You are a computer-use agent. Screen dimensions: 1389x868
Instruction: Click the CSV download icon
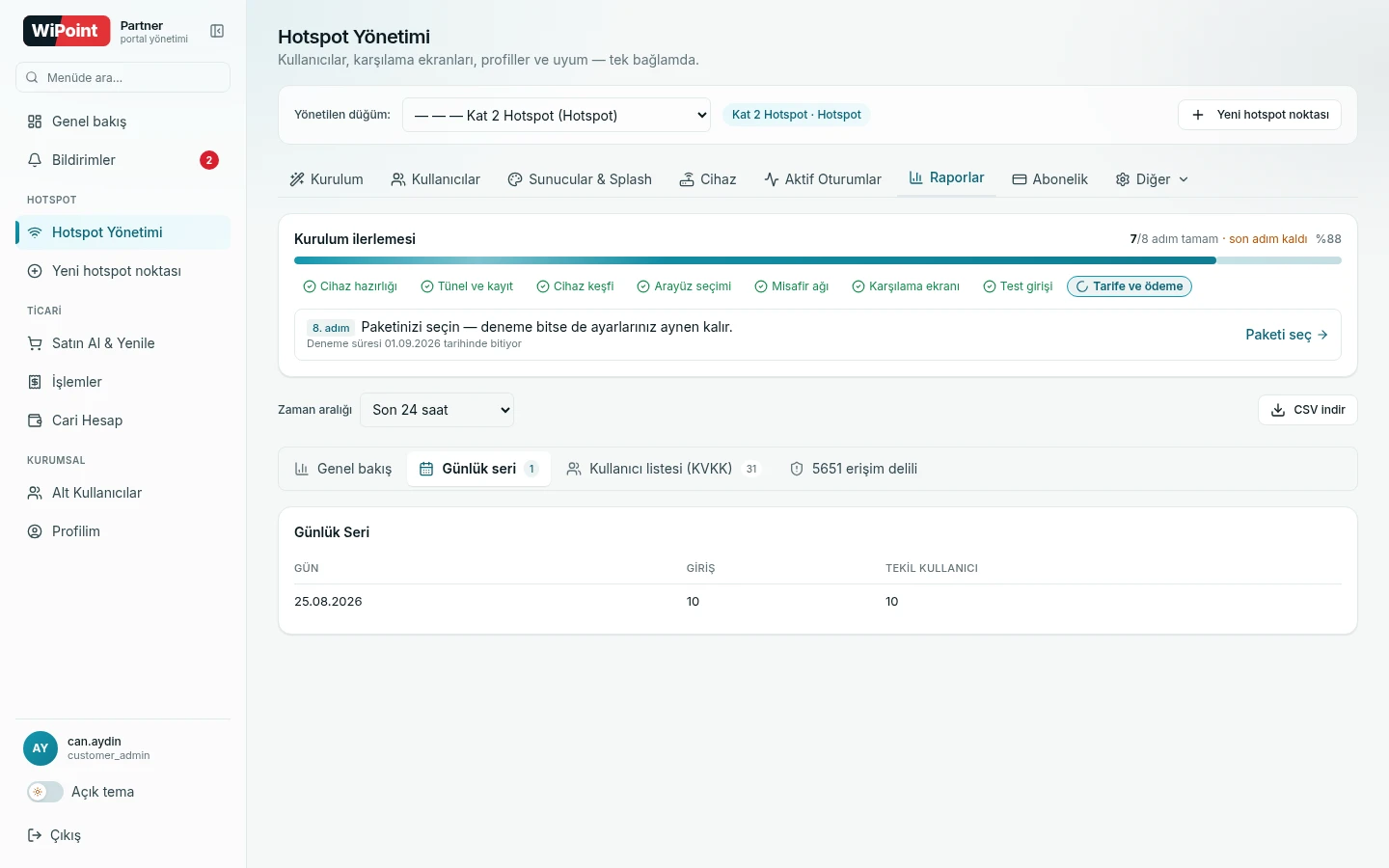tap(1278, 410)
